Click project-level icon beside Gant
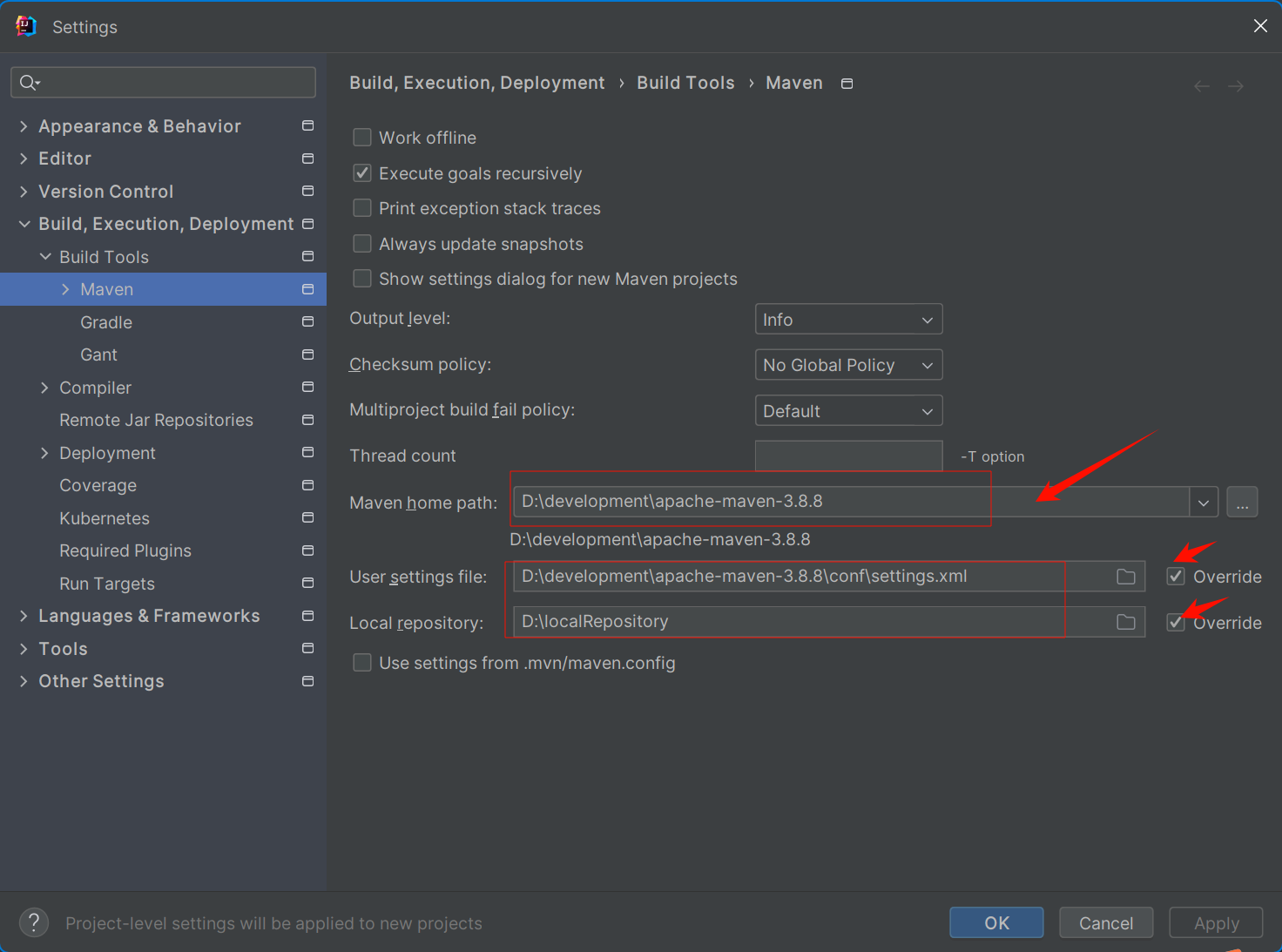 click(307, 354)
